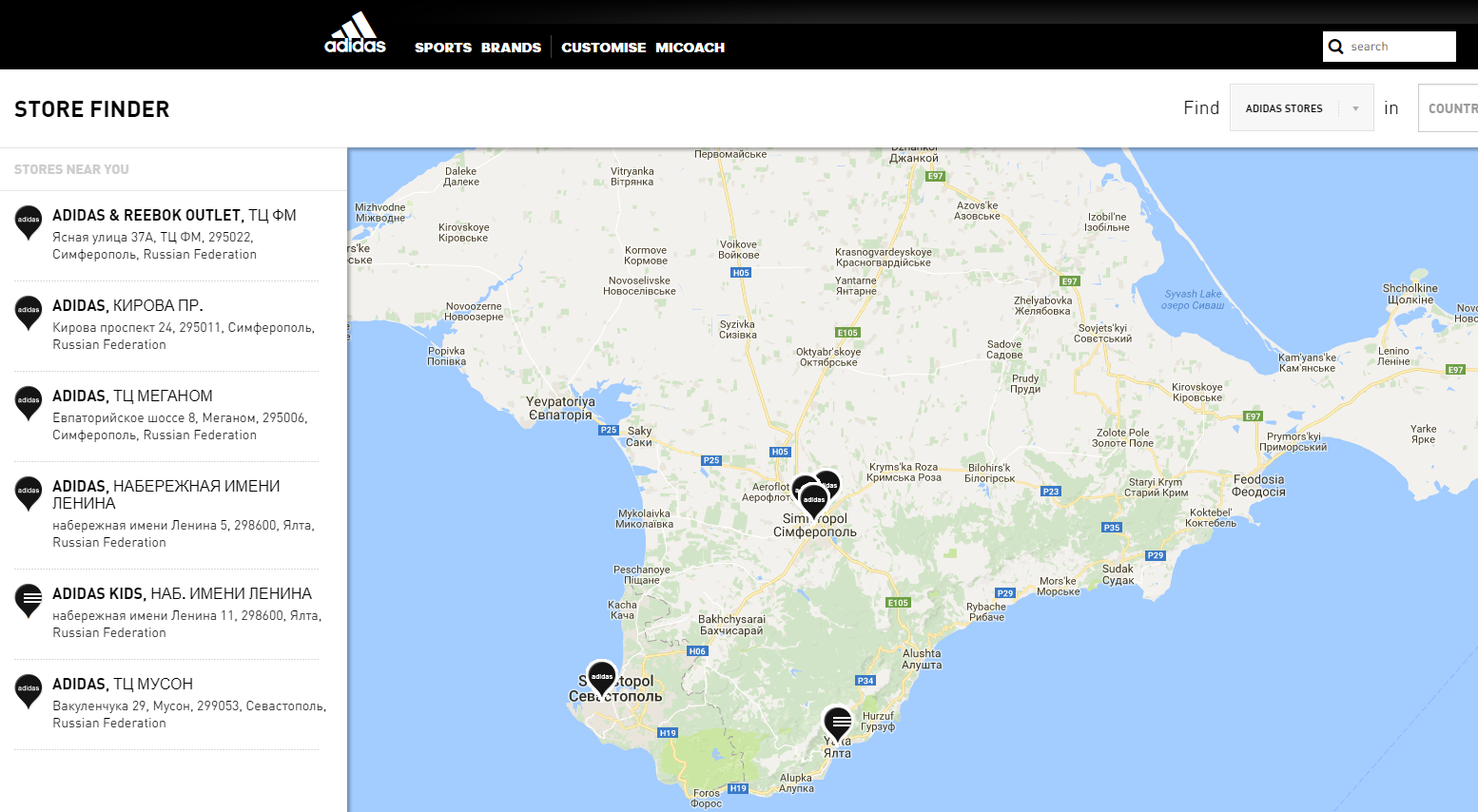The image size is (1478, 812).
Task: Click the Sevastopol adidas map pin
Action: point(601,678)
